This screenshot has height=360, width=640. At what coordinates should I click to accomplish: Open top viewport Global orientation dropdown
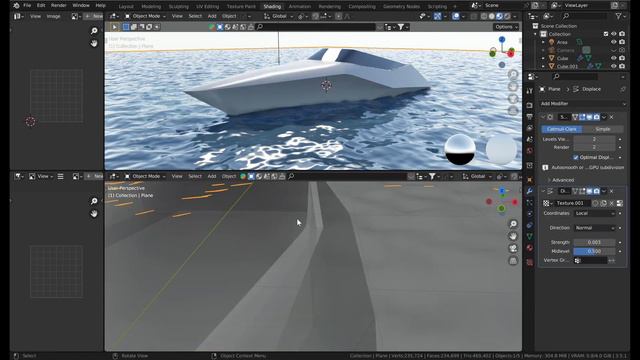pos(278,16)
